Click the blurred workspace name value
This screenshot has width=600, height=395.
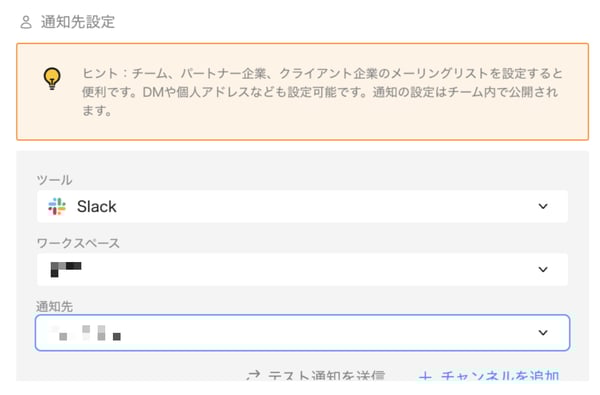pos(66,269)
